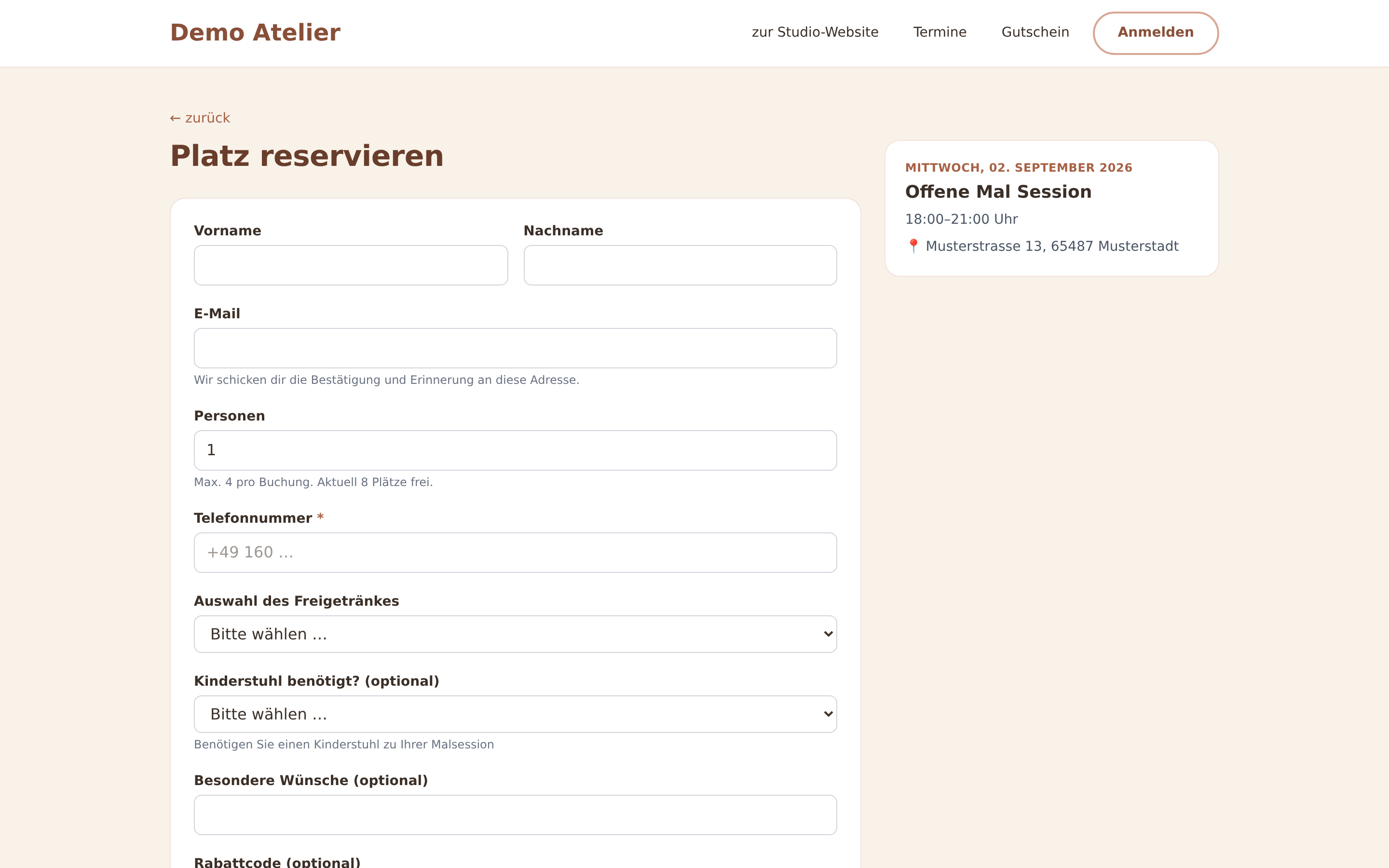This screenshot has width=1389, height=868.
Task: Click the red location pin icon
Action: 913,246
